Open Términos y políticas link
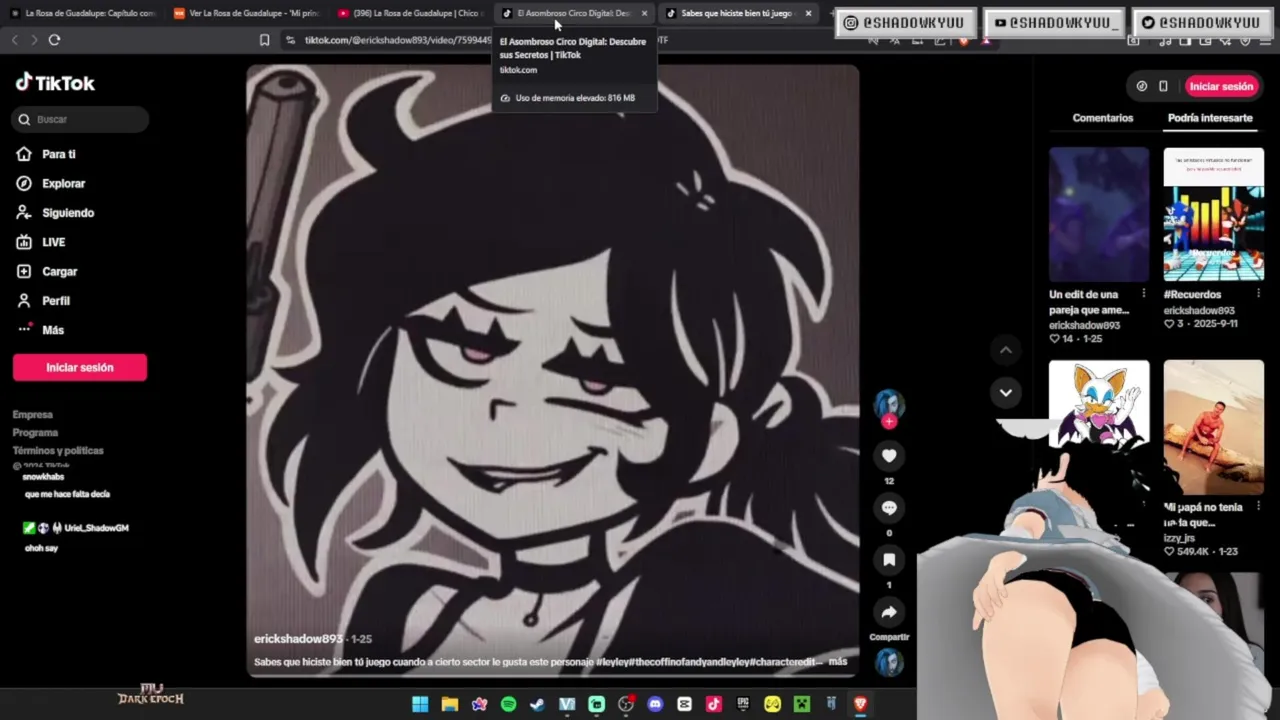The image size is (1280, 720). [58, 450]
